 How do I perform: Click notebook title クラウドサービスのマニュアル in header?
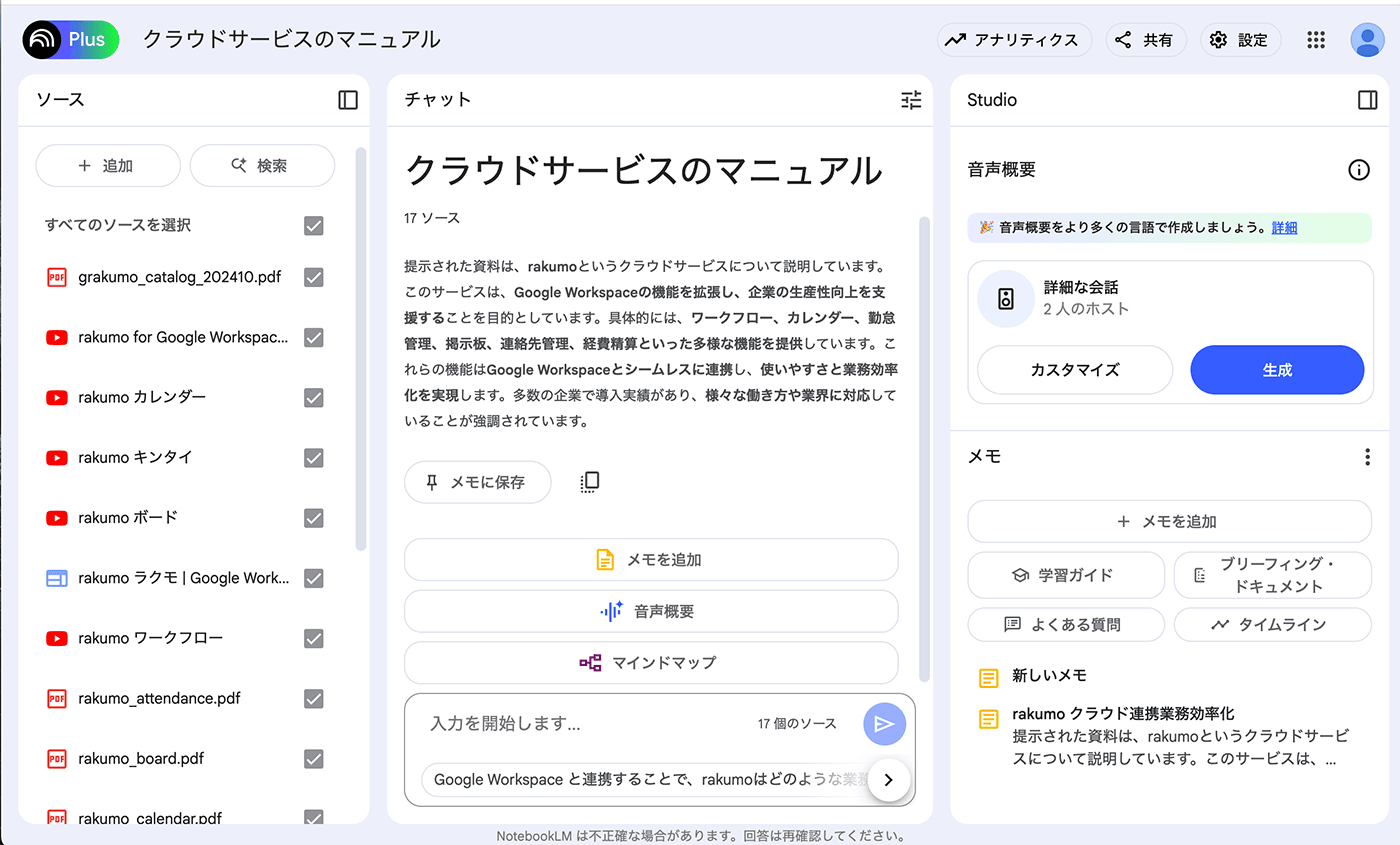[292, 40]
